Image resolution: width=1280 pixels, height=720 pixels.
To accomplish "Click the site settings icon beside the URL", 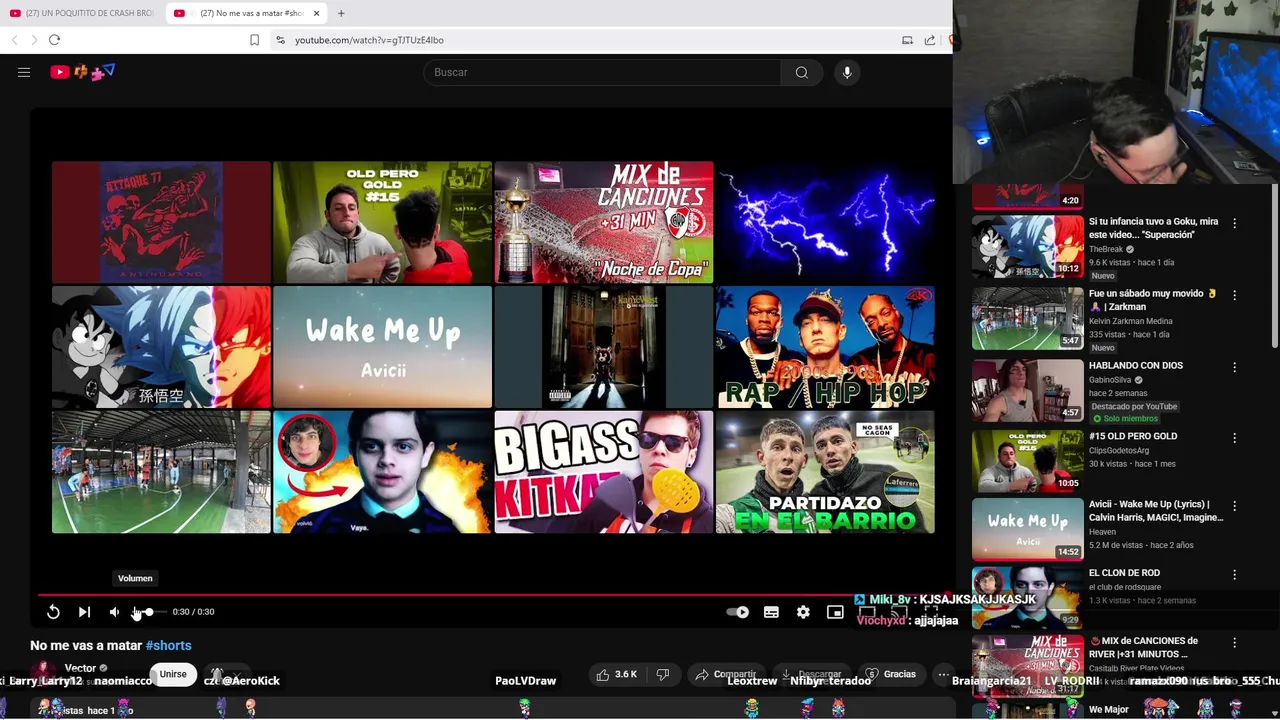I will pos(280,40).
